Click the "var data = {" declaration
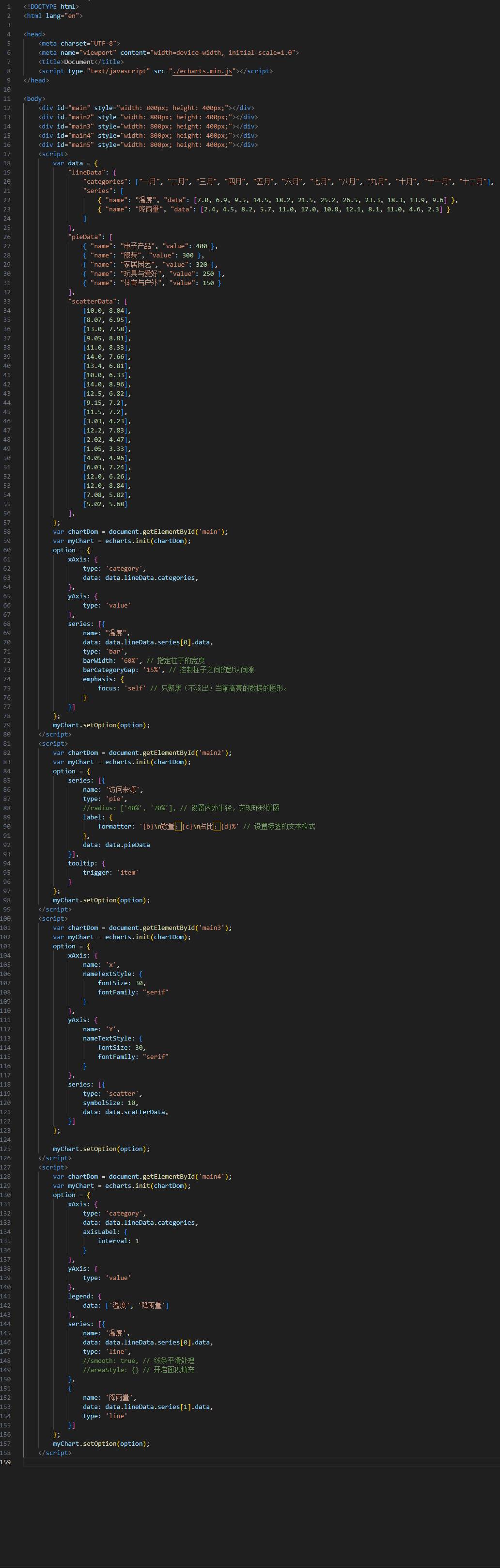500x1568 pixels. point(76,163)
